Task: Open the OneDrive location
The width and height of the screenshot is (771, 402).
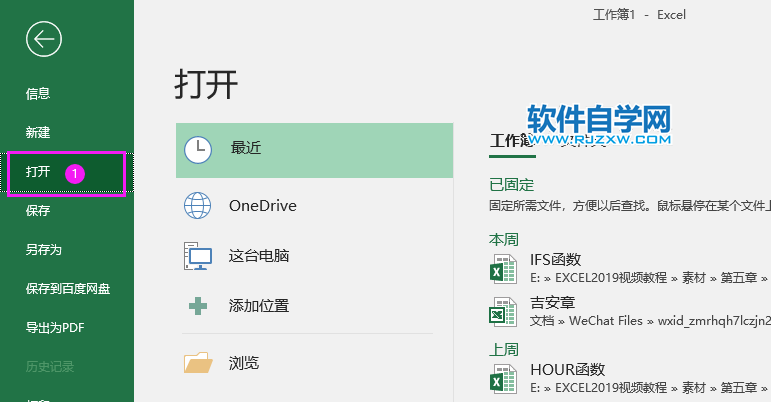Action: (x=314, y=205)
